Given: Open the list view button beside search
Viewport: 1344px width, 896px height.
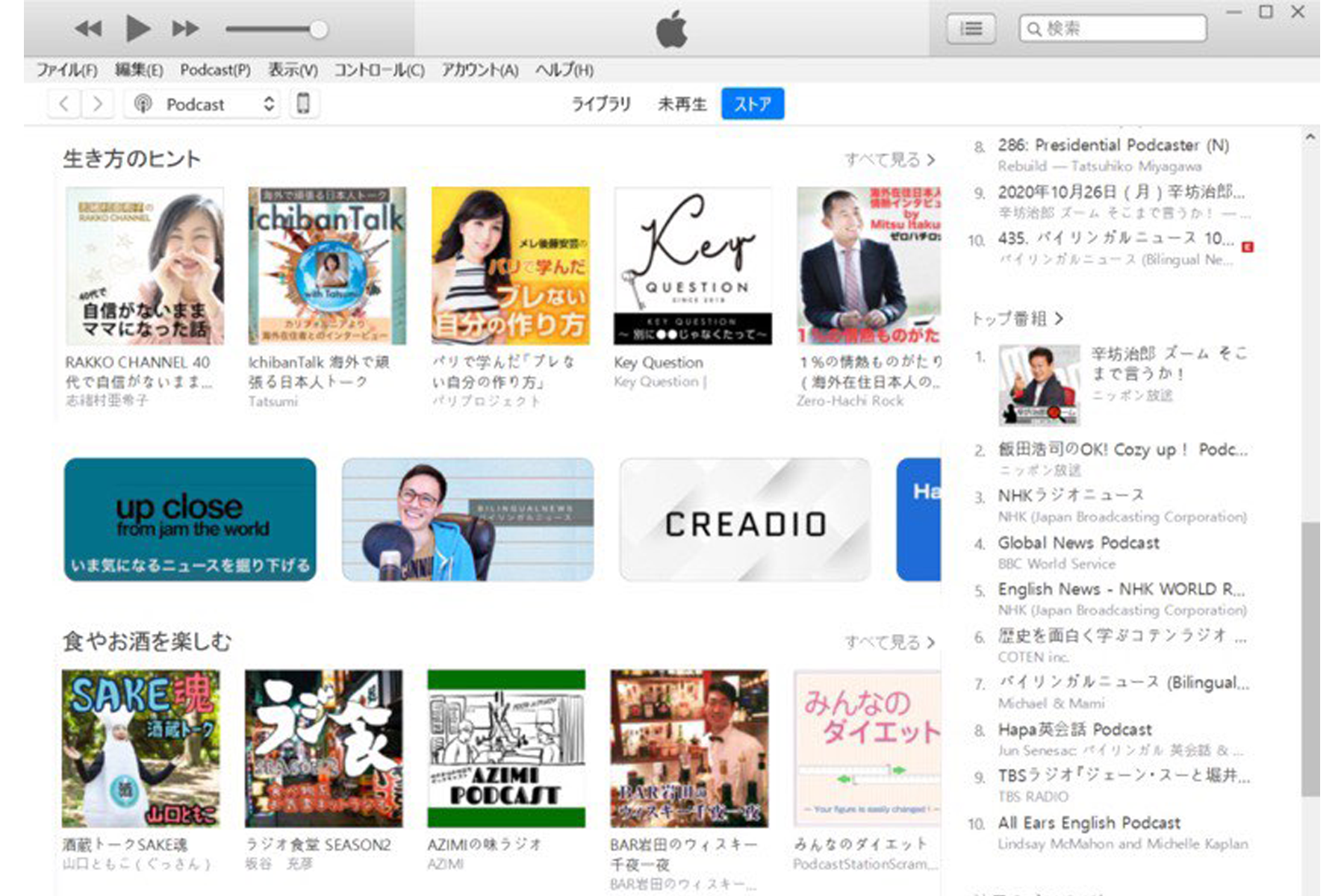Looking at the screenshot, I should click(971, 29).
